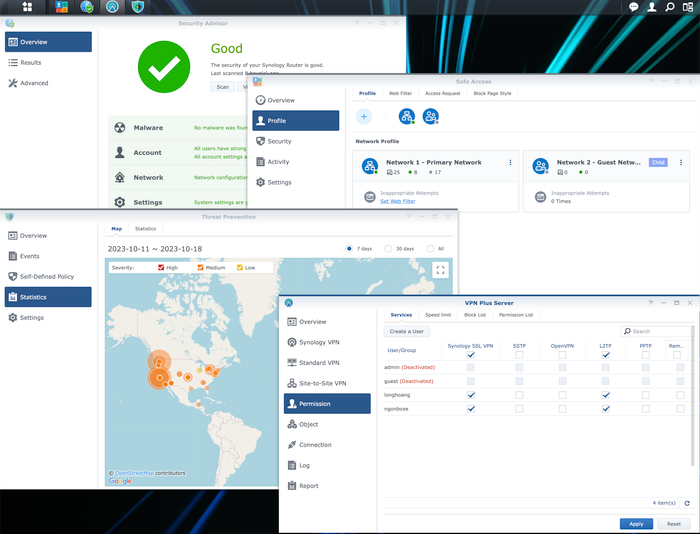Switch to the Web Filter tab

400,93
